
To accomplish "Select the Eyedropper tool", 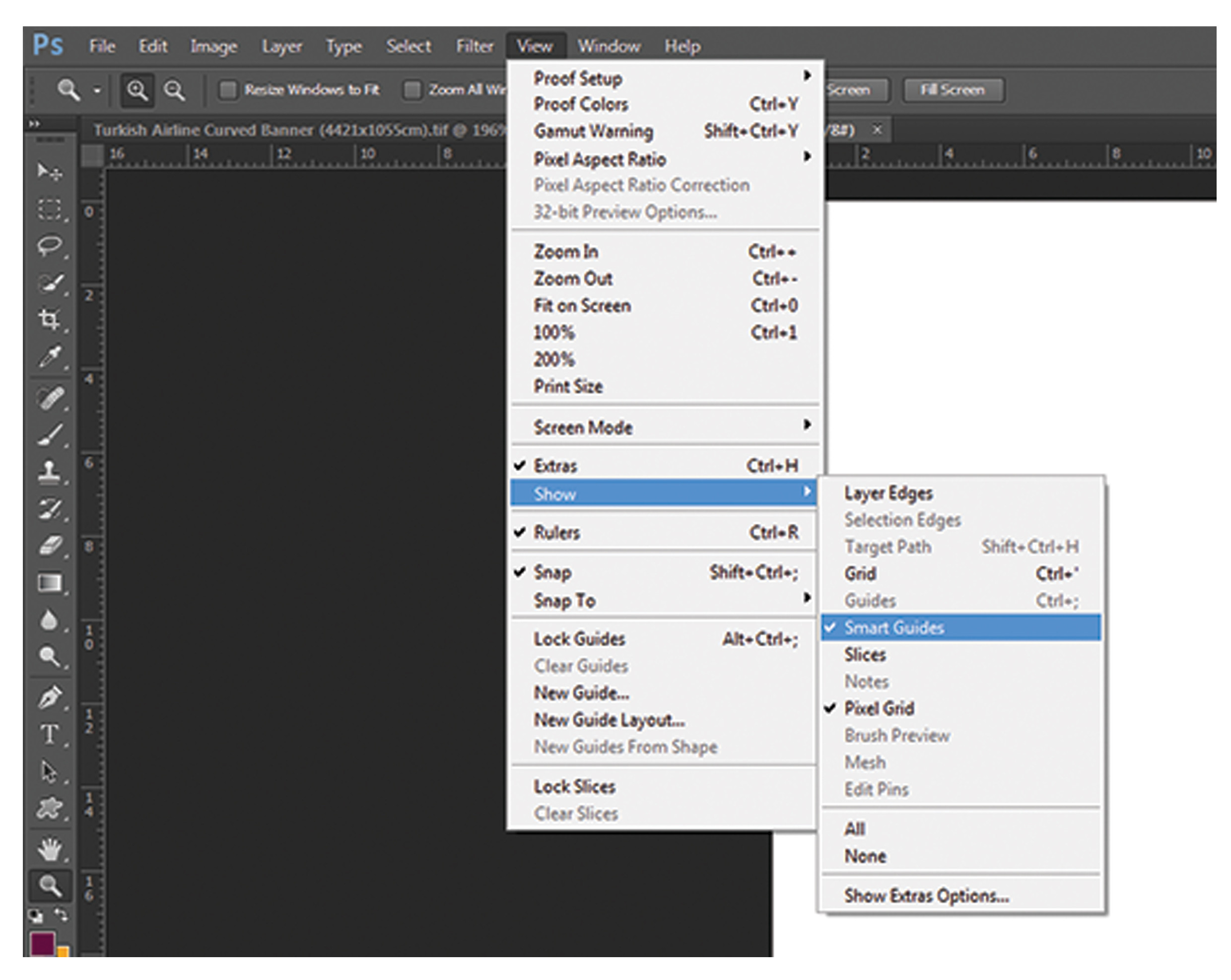I will 50,356.
